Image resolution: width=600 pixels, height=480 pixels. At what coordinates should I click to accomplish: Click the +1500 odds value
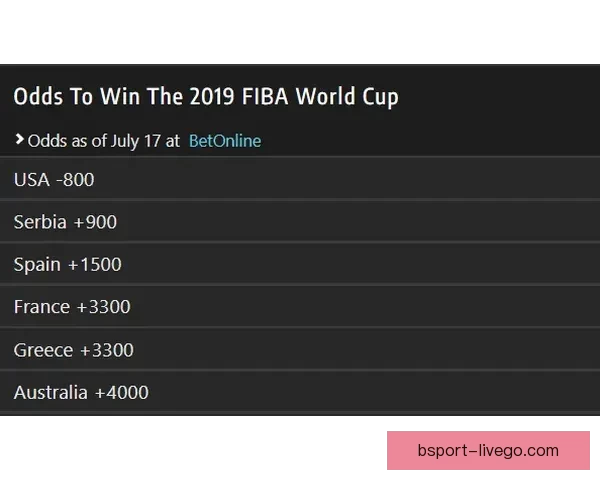(x=95, y=265)
